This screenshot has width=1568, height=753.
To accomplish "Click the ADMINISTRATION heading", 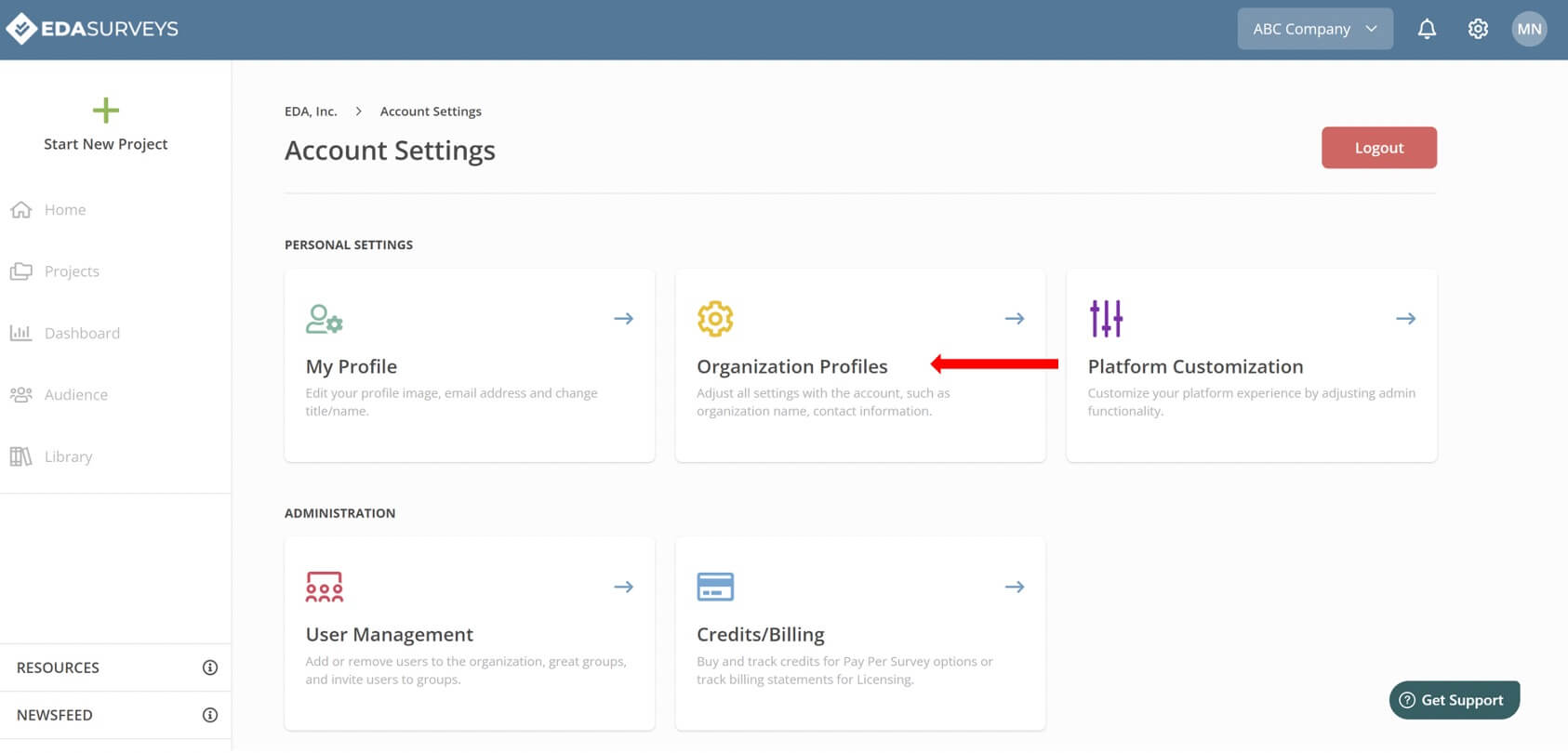I will coord(340,513).
